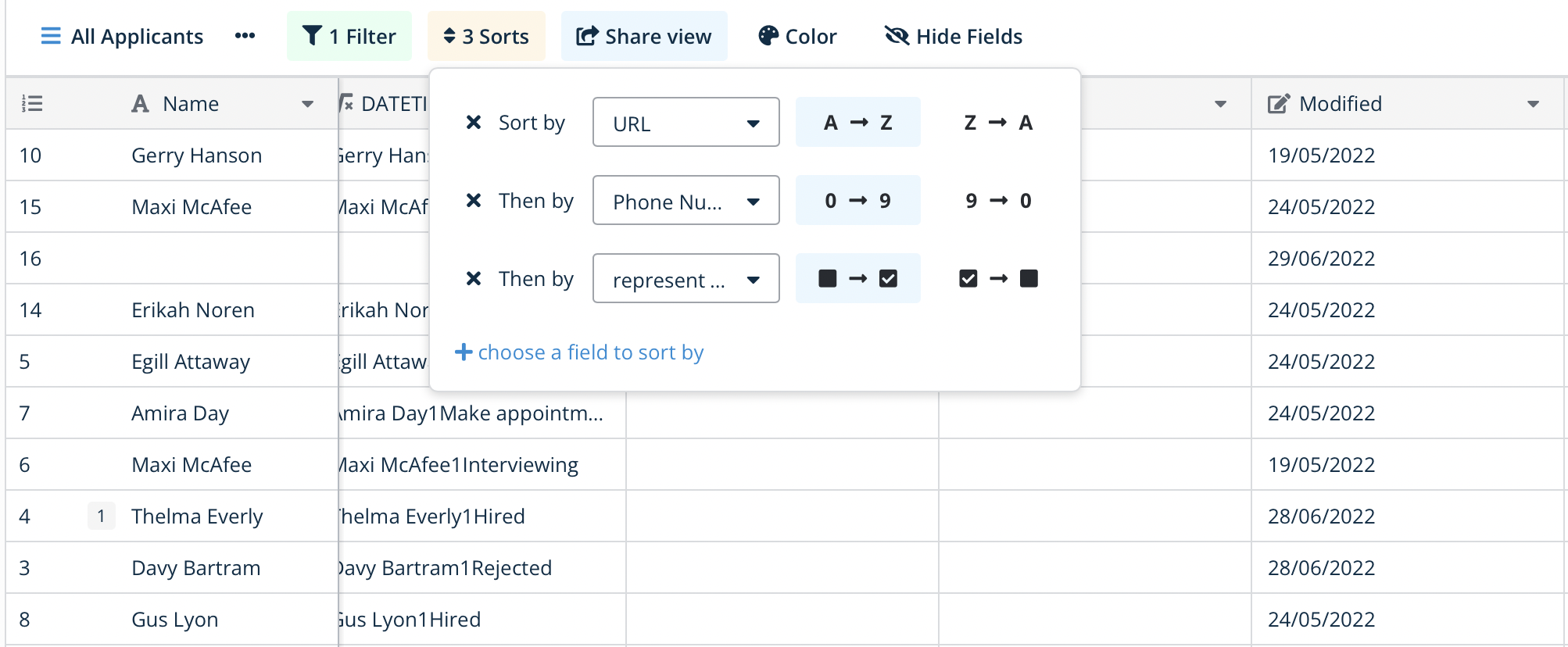The width and height of the screenshot is (1568, 647).
Task: Click the row count icon in header
Action: coord(32,104)
